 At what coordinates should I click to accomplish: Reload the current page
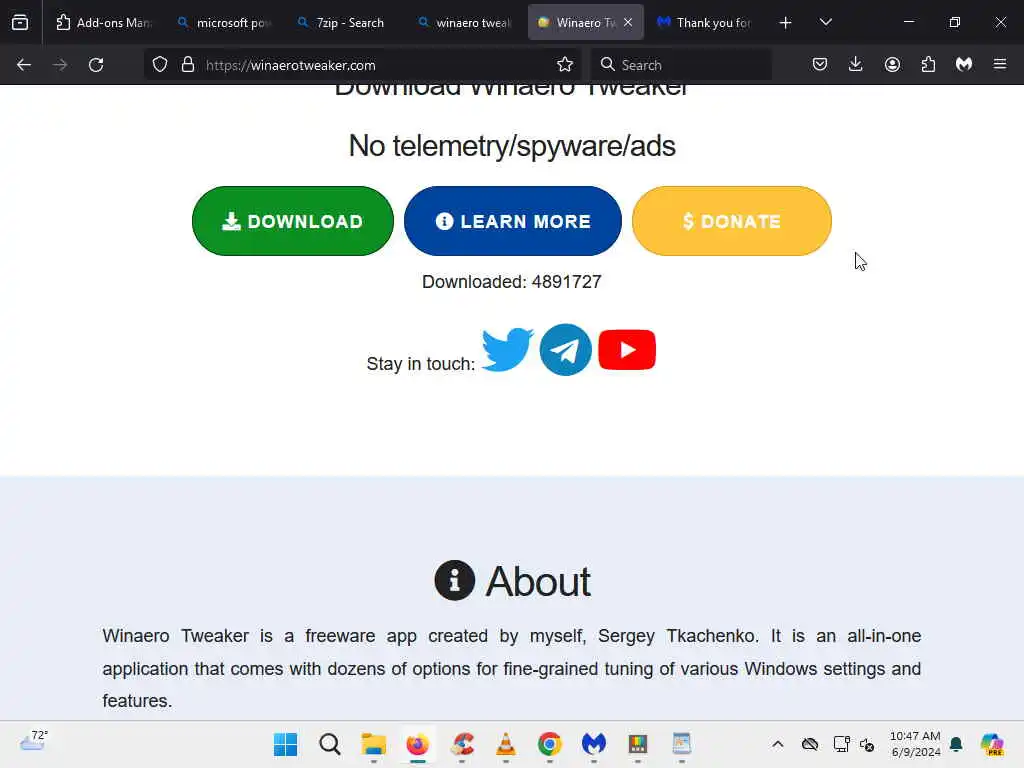coord(96,65)
